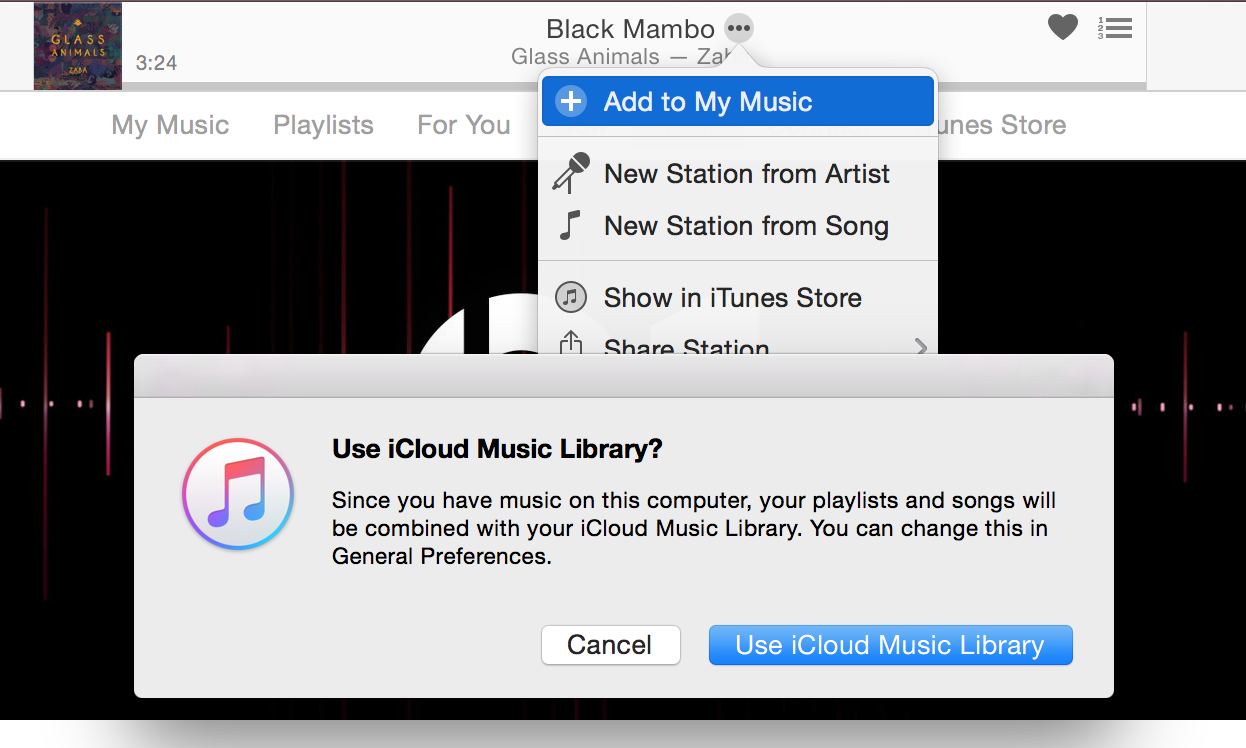Click the Use iCloud Music Library? heading
Viewport: 1246px width, 748px height.
point(498,449)
